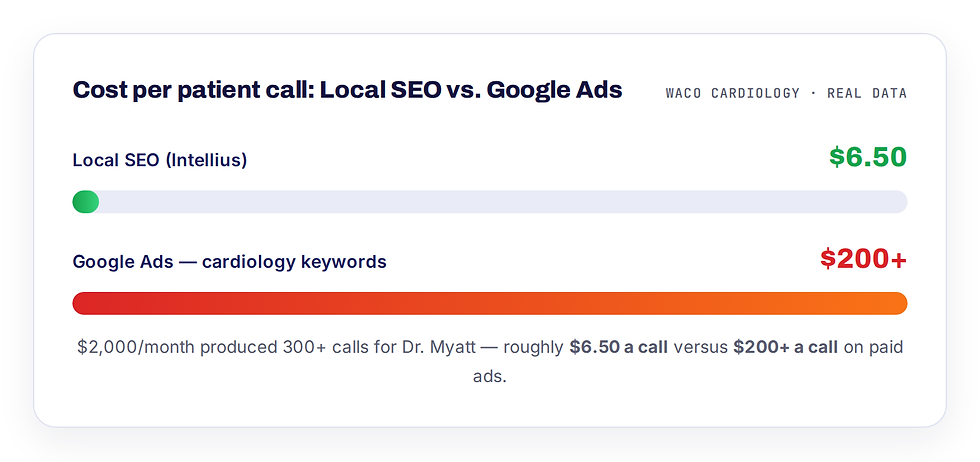Click the bold '$6.50 a call' caption text
This screenshot has height=462, width=980.
[x=619, y=348]
